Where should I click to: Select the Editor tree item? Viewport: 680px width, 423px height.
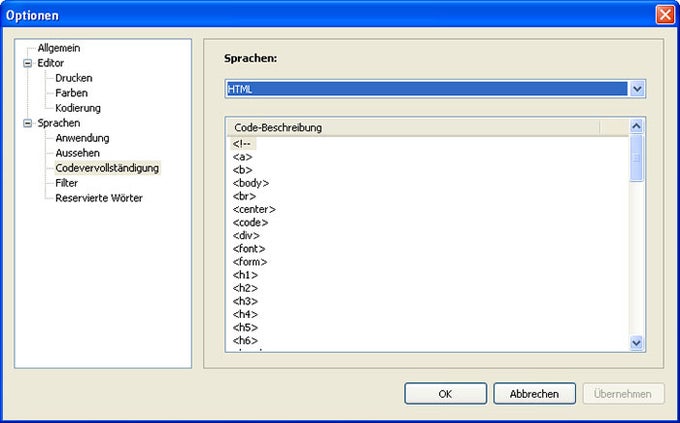(50, 63)
